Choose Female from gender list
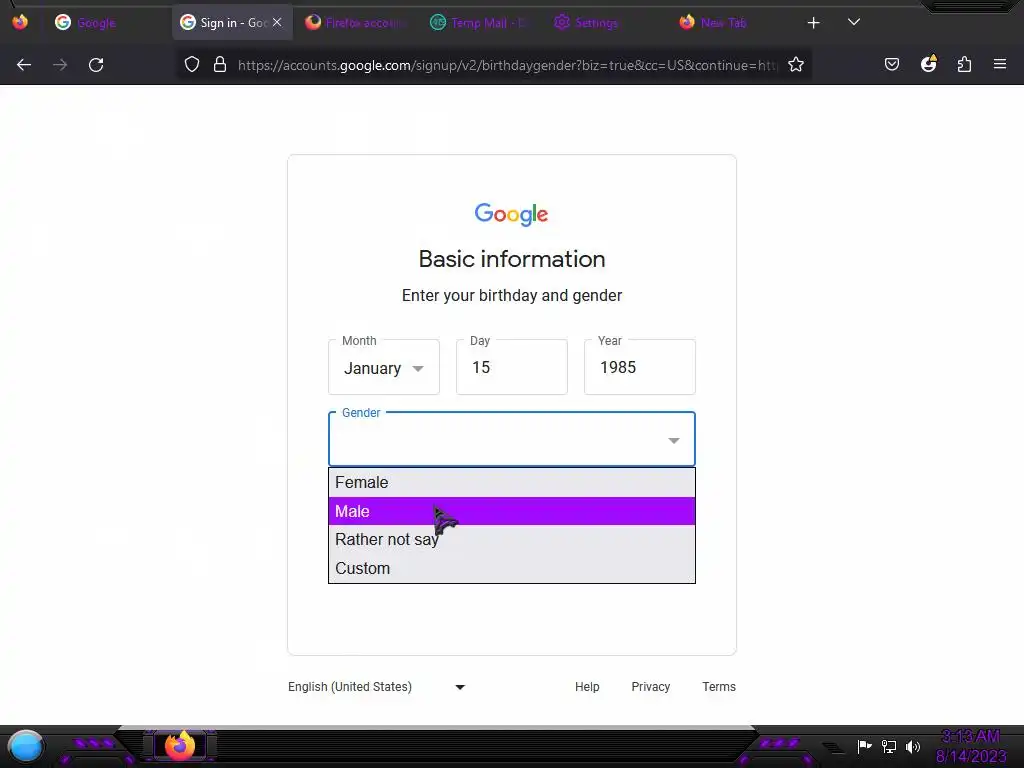Viewport: 1024px width, 768px height. (x=512, y=483)
